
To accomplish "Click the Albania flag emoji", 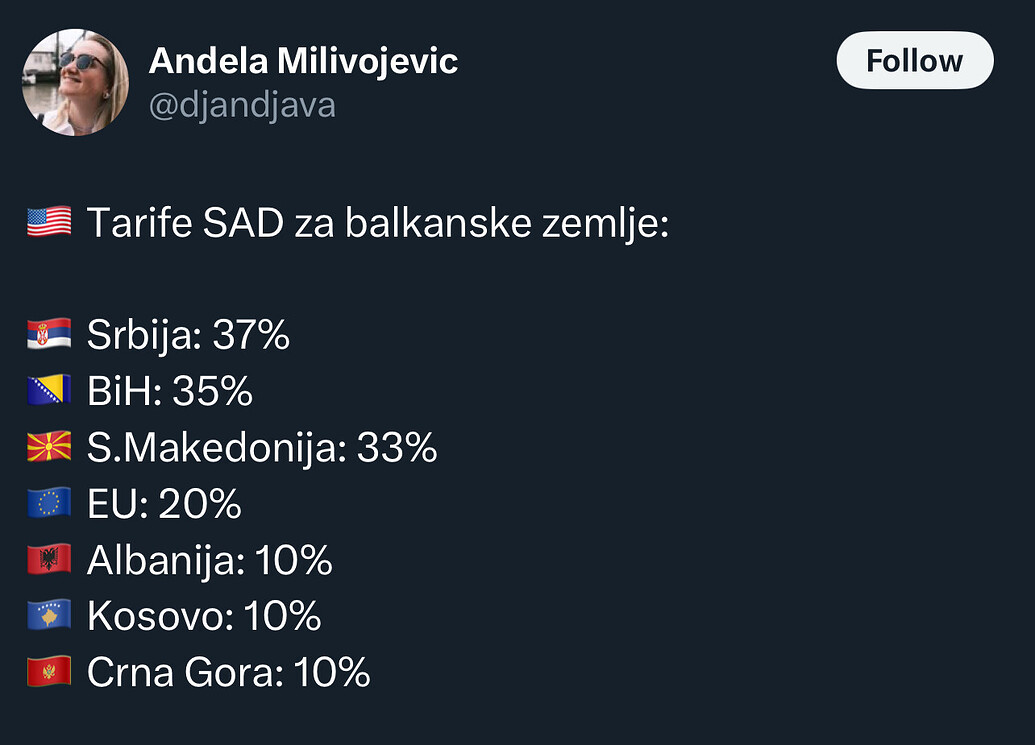I will pos(49,560).
